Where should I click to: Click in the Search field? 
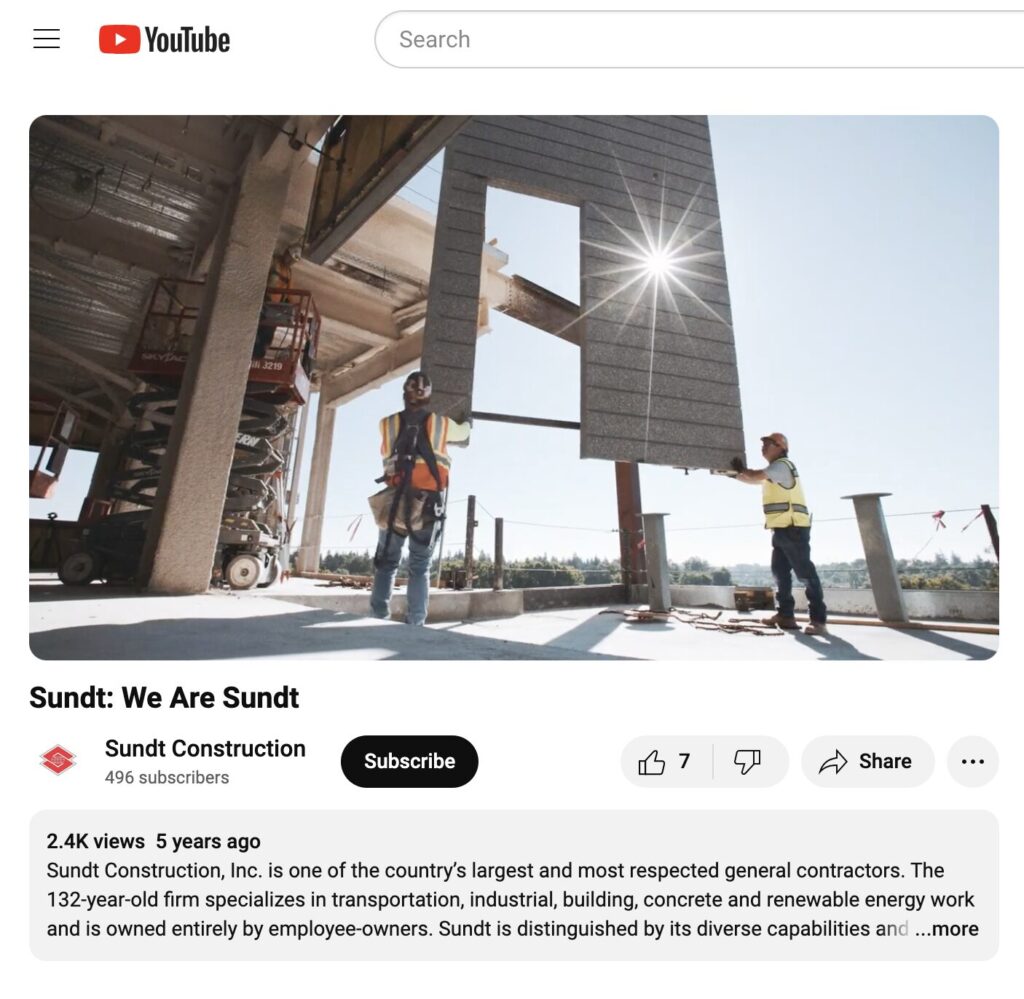699,39
